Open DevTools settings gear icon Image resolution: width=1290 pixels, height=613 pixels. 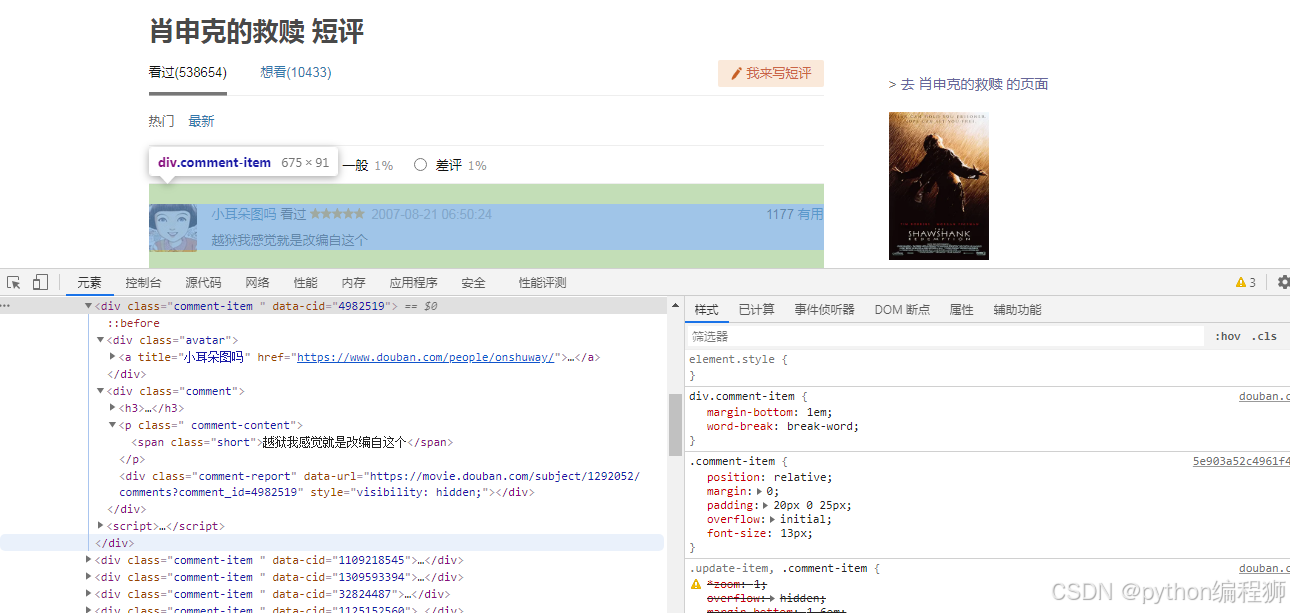click(1284, 283)
